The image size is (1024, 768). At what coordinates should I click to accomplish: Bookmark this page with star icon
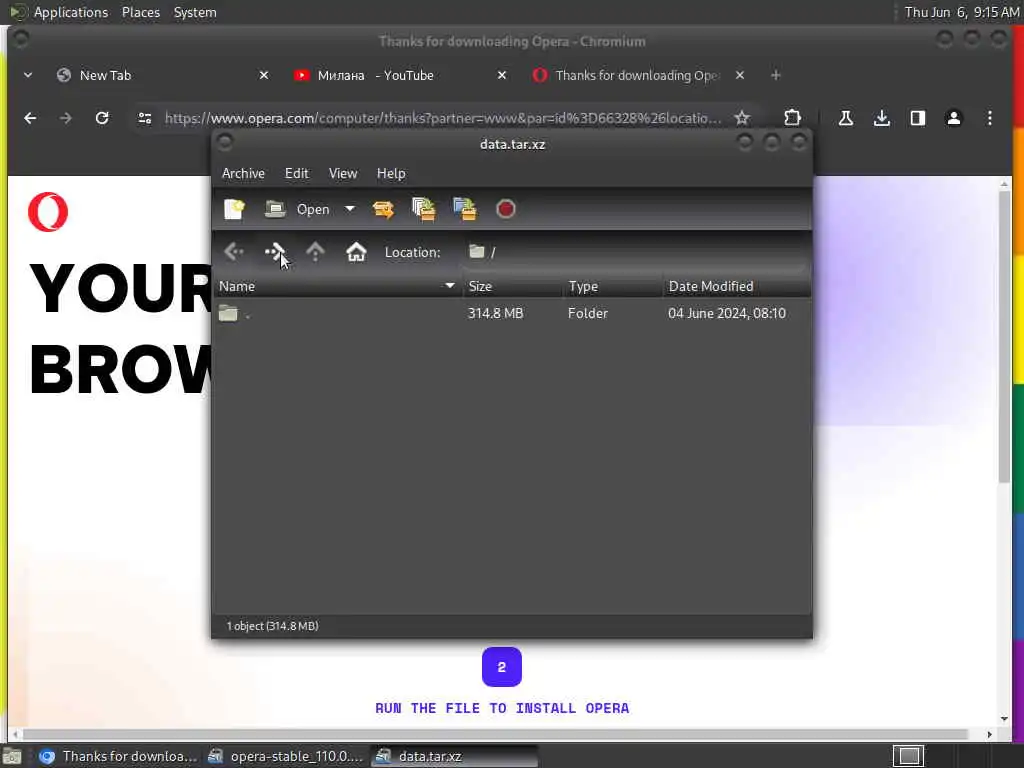[x=742, y=118]
